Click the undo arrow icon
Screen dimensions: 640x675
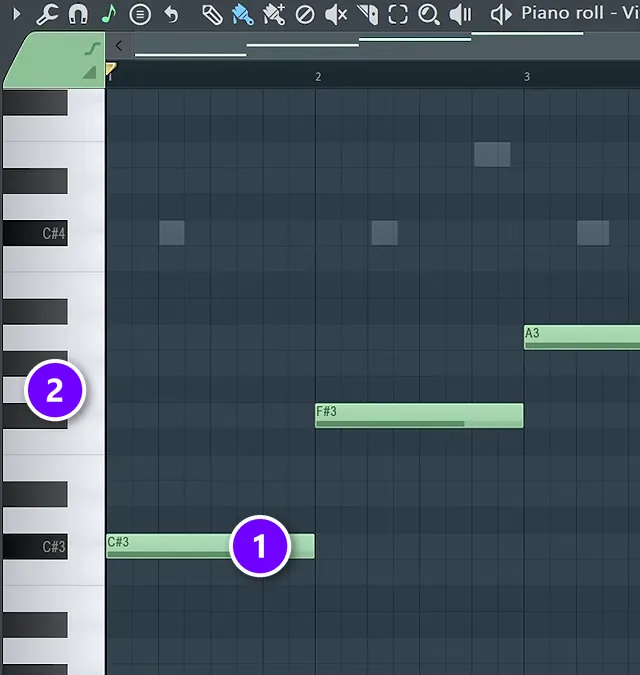pos(171,15)
